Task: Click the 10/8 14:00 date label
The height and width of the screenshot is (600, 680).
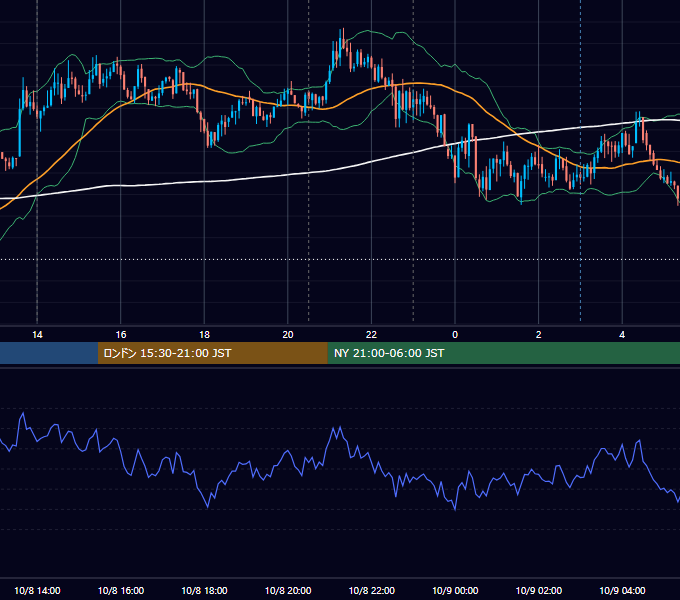Action: pyautogui.click(x=37, y=590)
